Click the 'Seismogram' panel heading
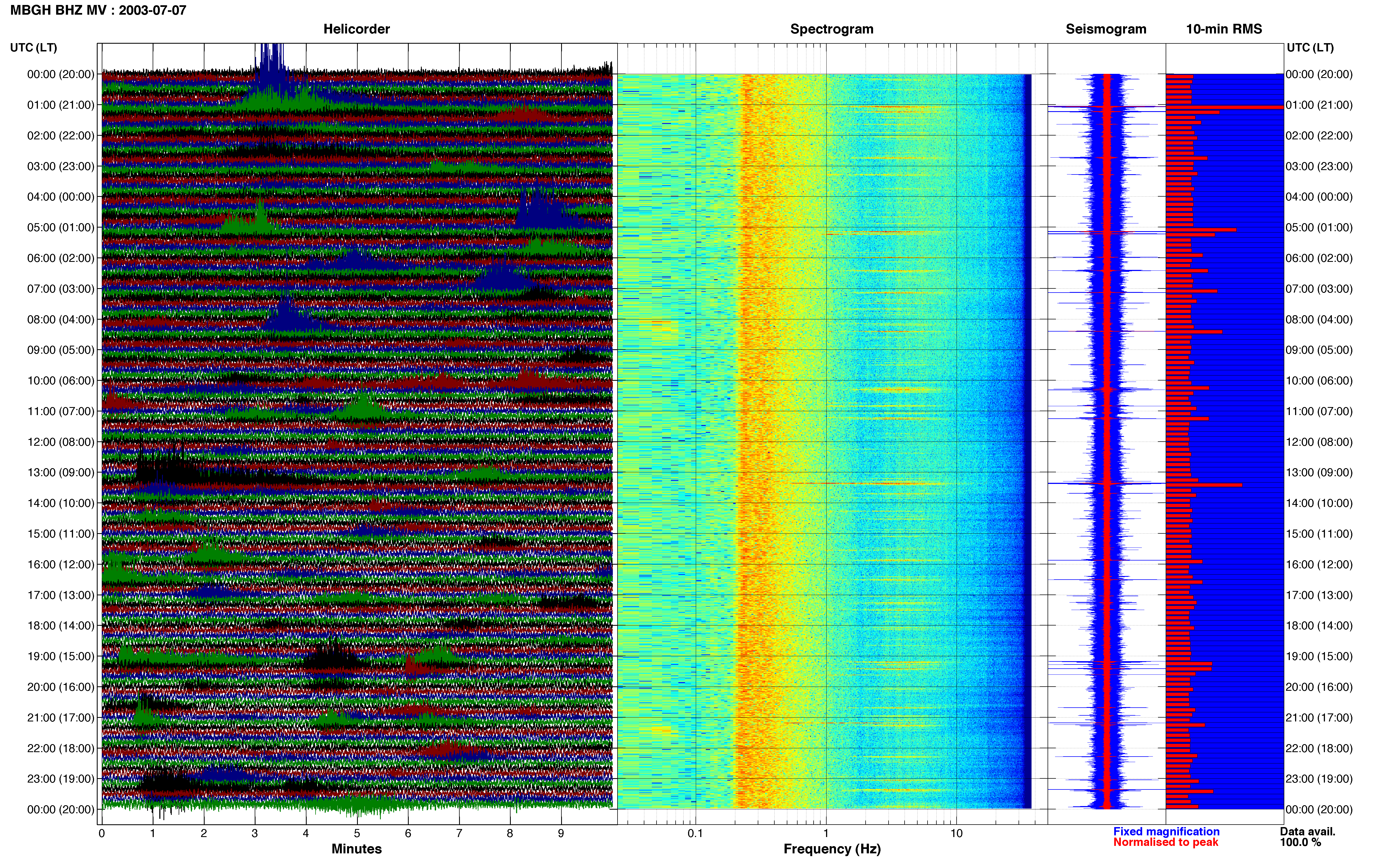The image size is (1388, 868). click(1106, 29)
